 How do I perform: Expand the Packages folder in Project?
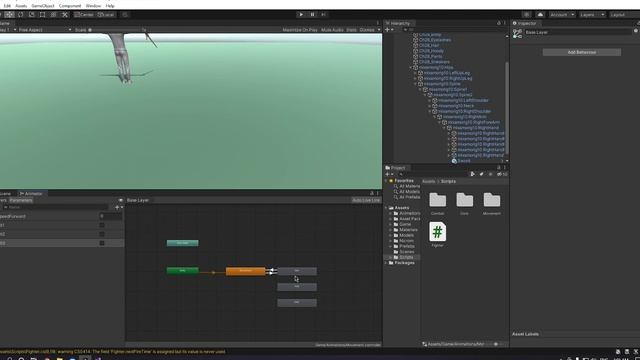pos(386,263)
